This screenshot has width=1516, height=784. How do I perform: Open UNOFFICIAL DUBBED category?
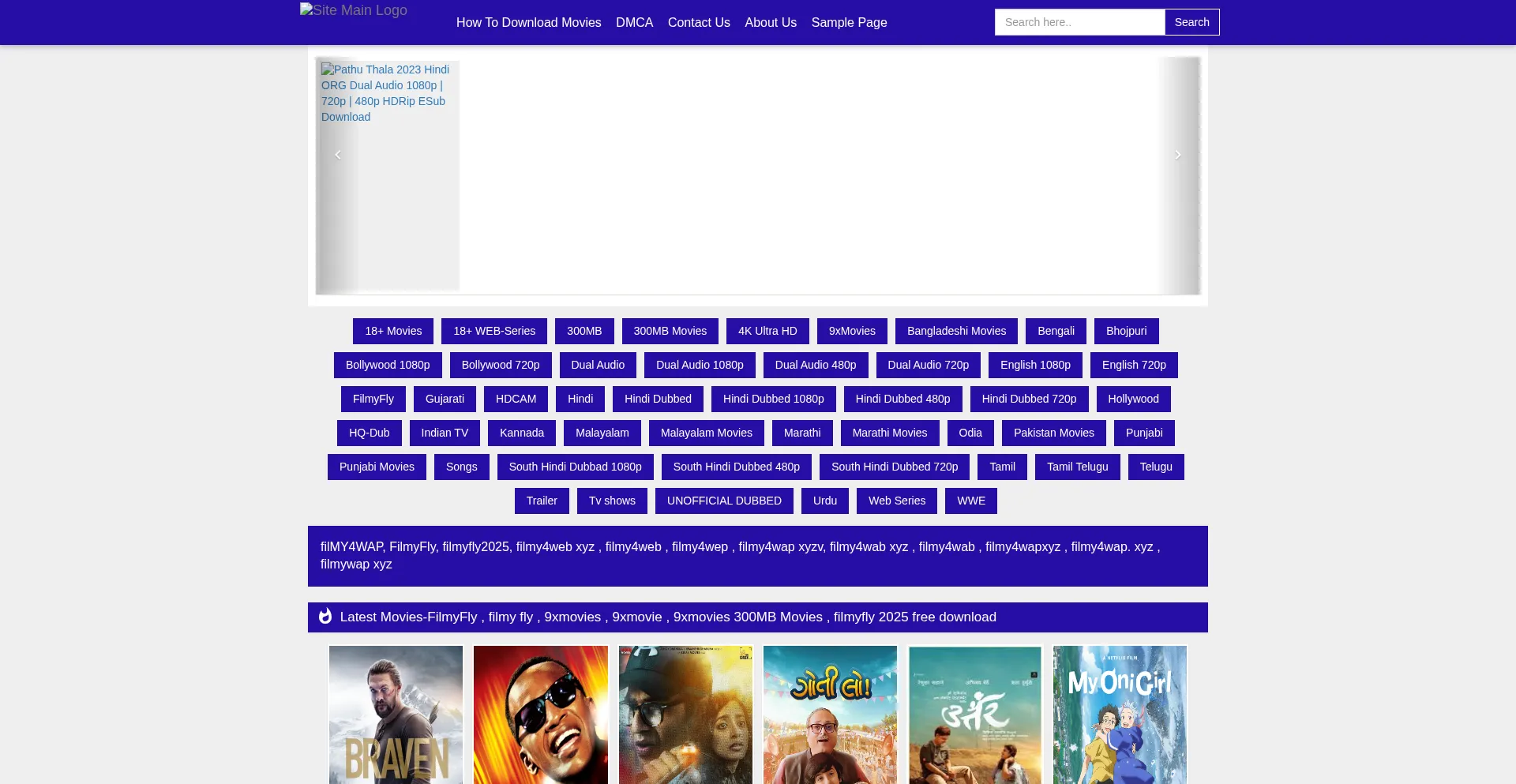click(724, 501)
